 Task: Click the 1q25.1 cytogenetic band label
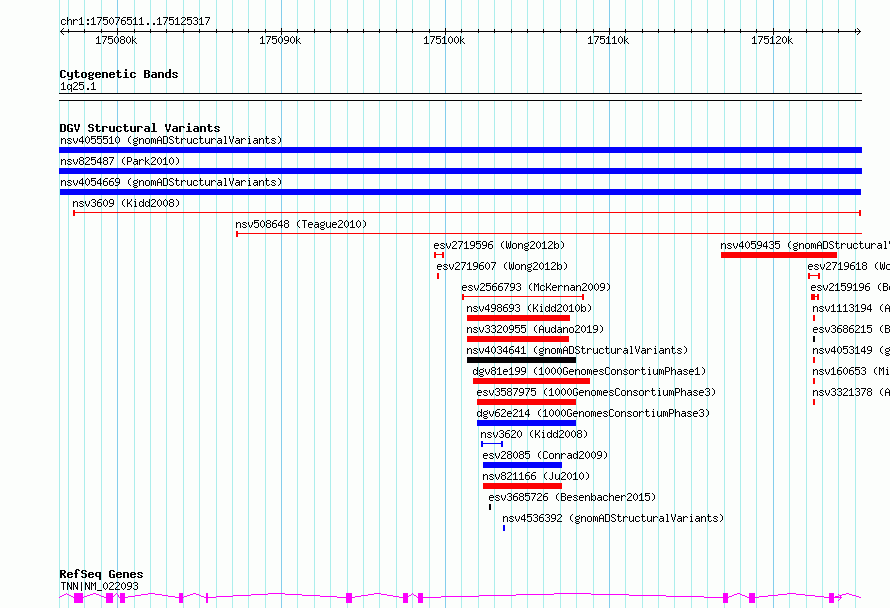click(78, 86)
